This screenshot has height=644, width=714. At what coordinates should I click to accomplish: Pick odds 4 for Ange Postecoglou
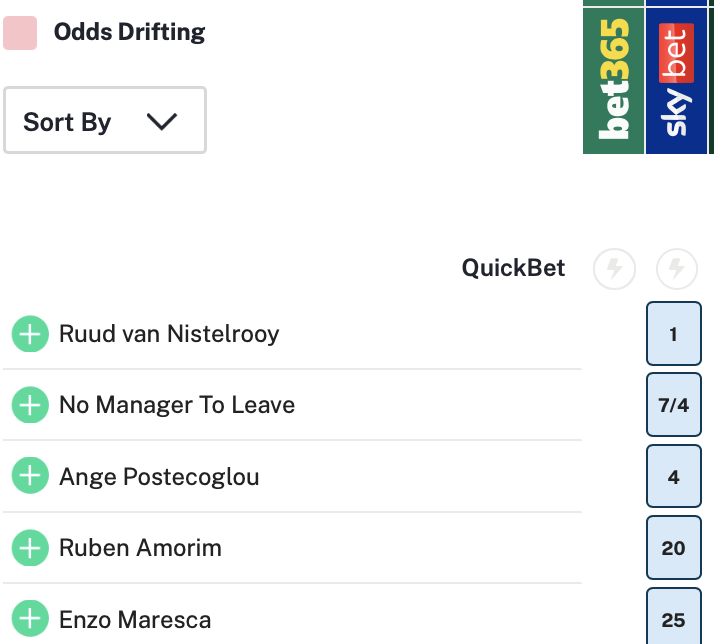tap(673, 477)
